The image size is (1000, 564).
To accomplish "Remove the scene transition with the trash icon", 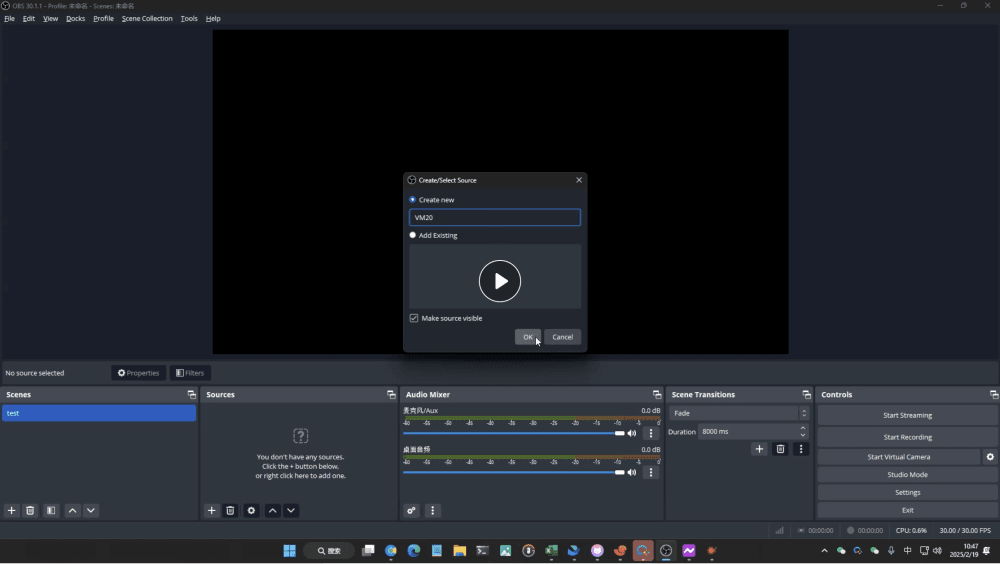I will point(780,449).
